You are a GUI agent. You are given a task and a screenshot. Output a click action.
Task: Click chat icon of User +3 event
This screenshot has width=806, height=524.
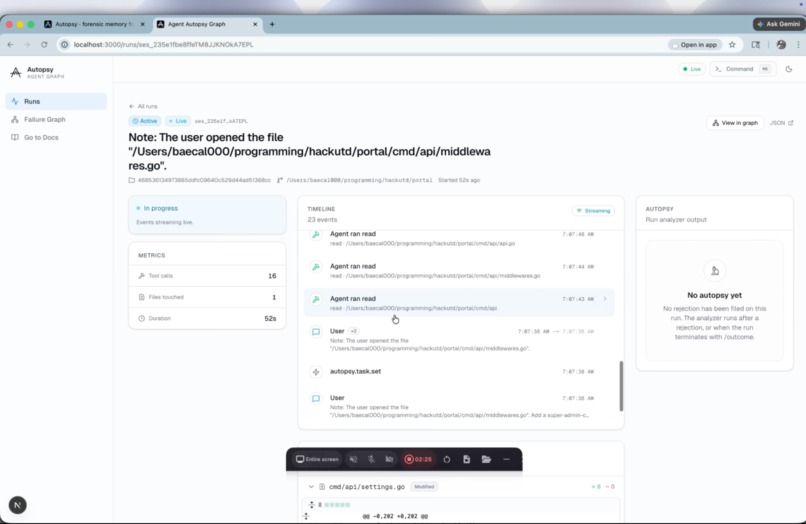point(316,332)
